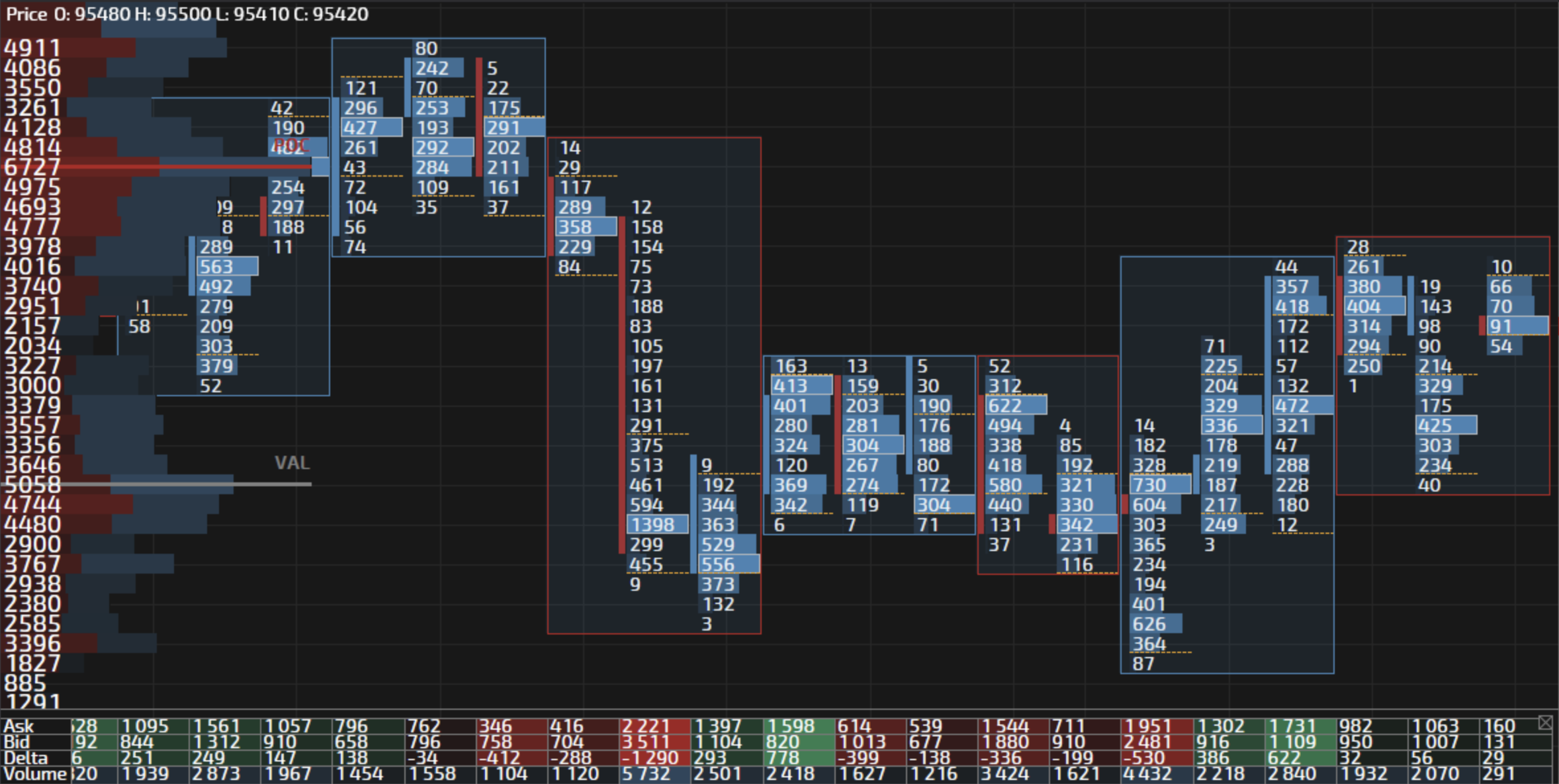
Task: Click the Volume row label
Action: 35,774
